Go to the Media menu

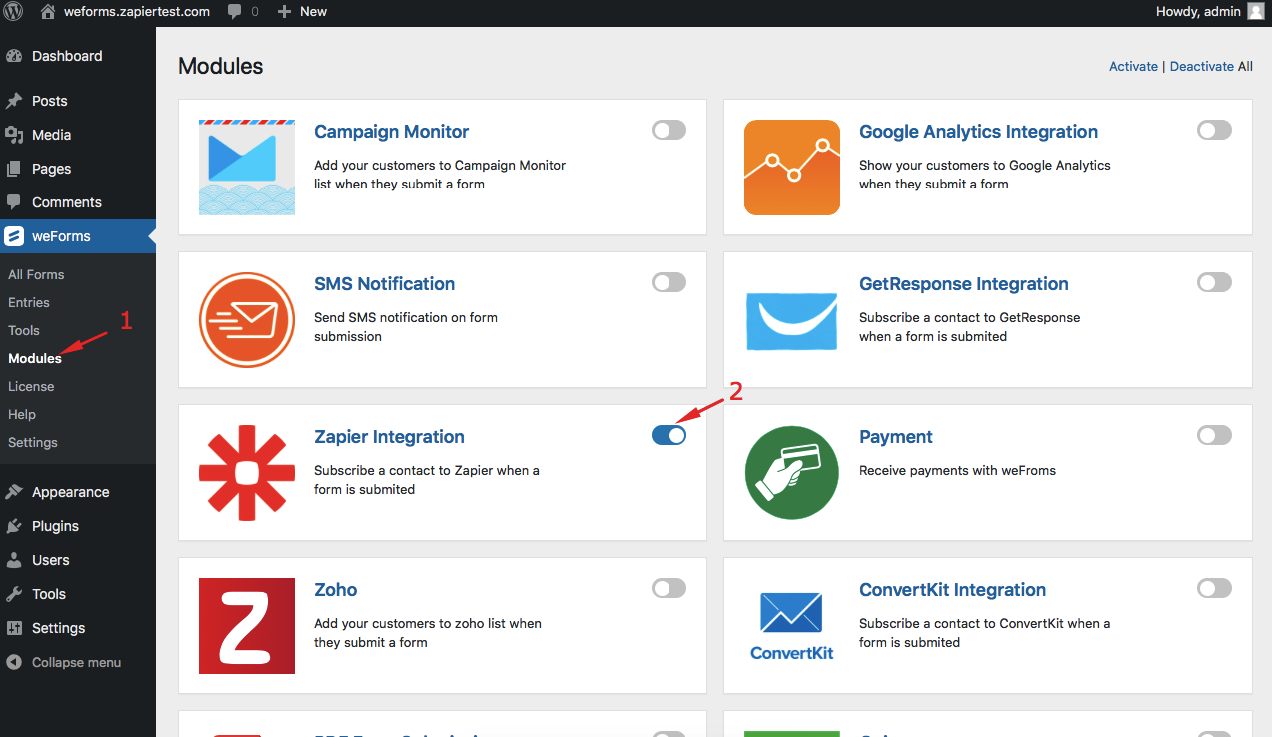pyautogui.click(x=78, y=135)
